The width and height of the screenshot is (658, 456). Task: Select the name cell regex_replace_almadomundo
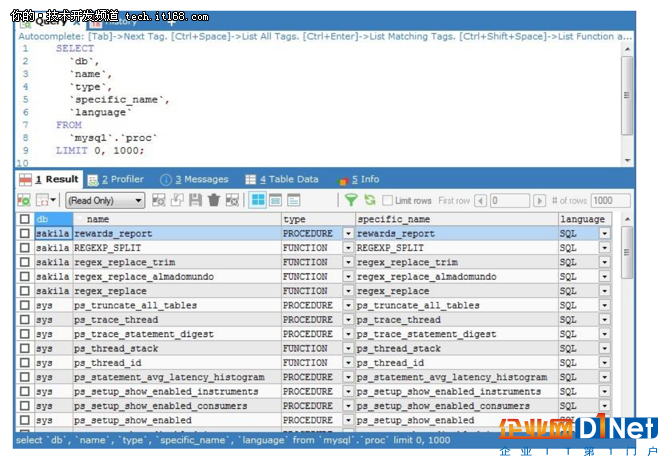[177, 276]
